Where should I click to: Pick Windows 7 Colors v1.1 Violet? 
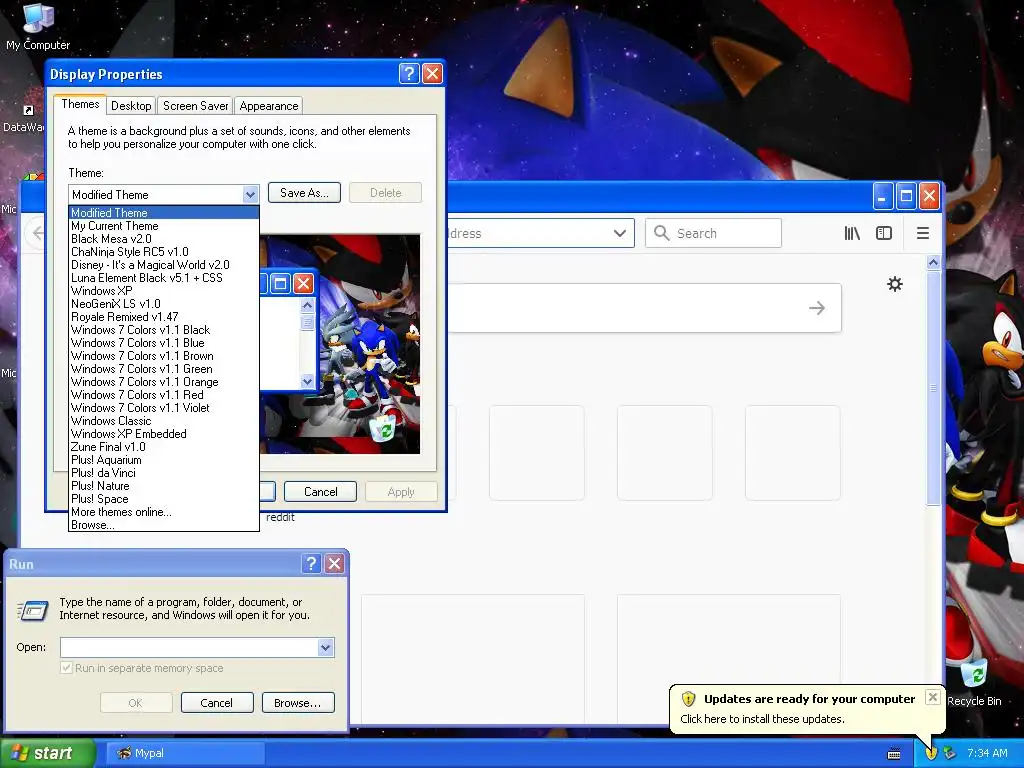(164, 408)
